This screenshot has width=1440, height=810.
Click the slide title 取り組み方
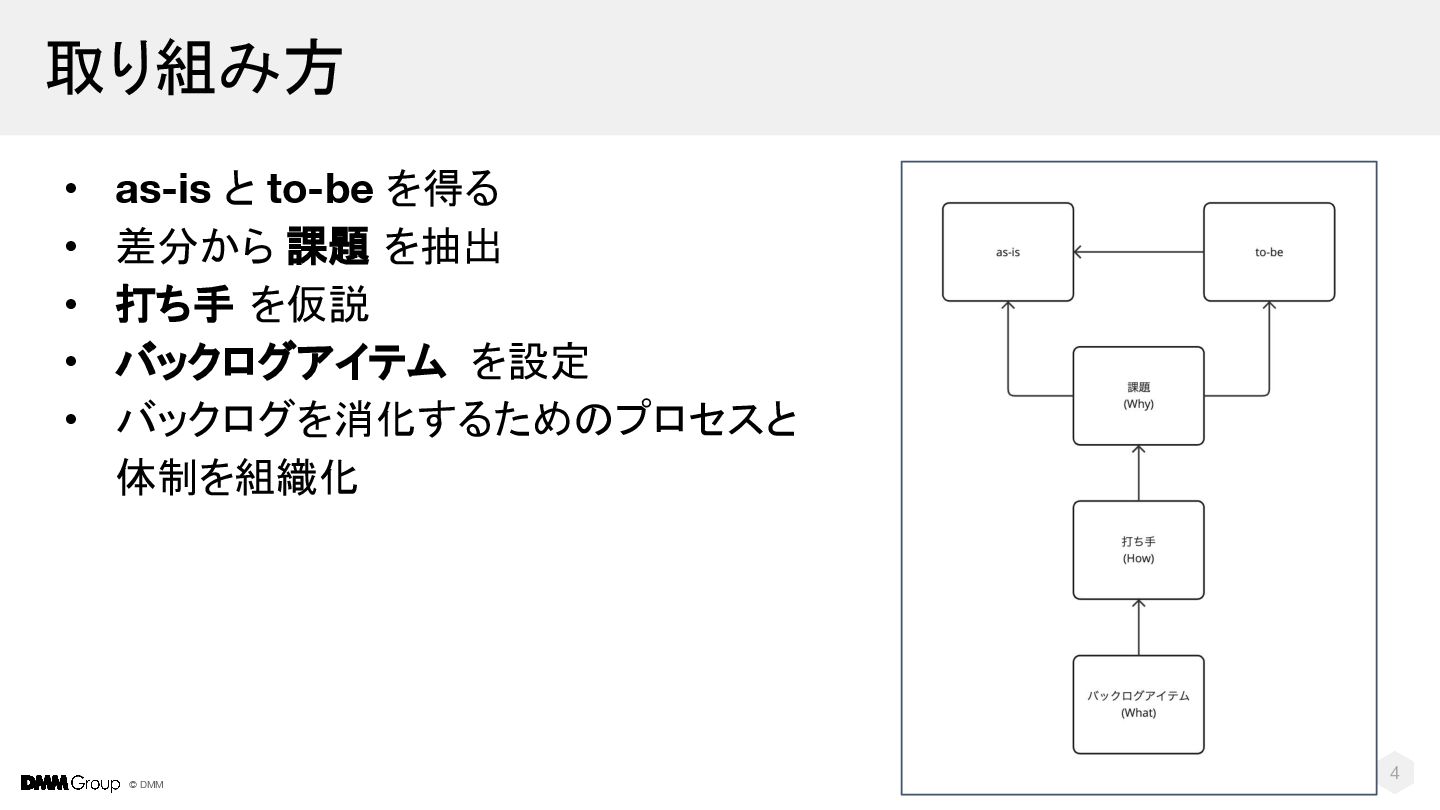coord(194,68)
